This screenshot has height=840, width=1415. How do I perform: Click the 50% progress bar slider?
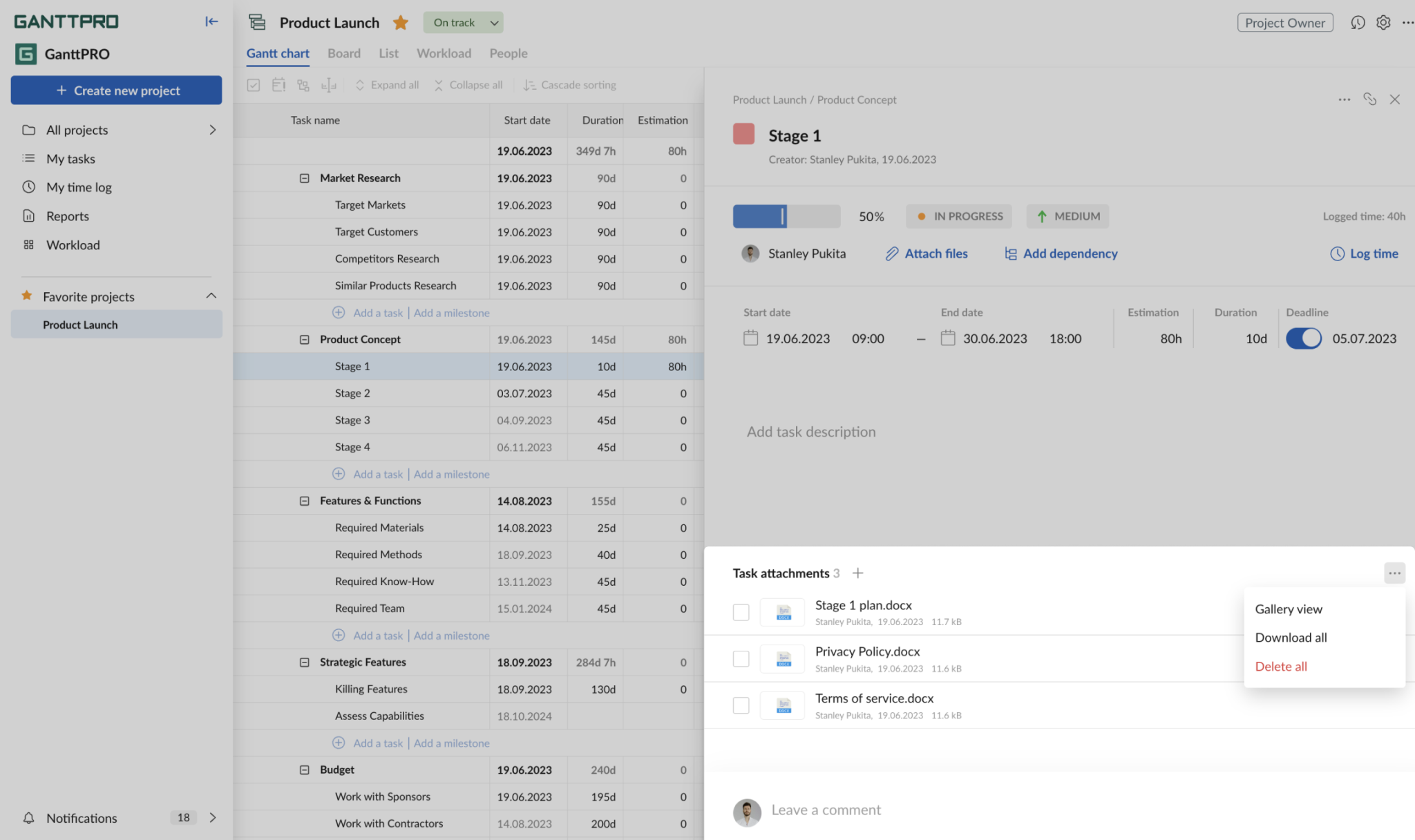coord(786,216)
